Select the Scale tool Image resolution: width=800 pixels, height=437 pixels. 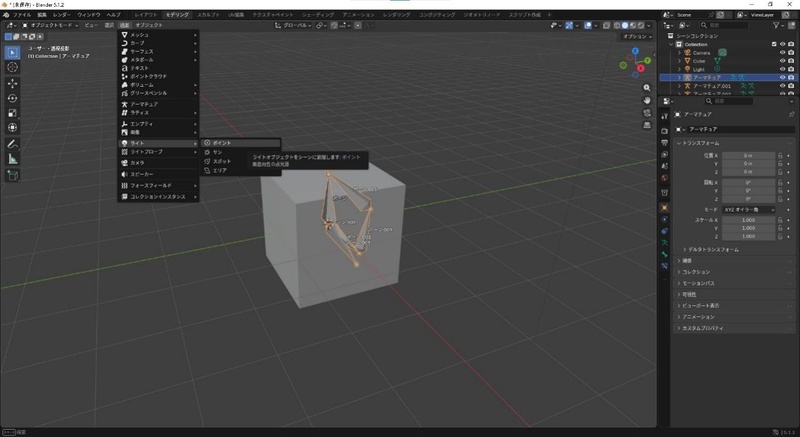(x=13, y=113)
